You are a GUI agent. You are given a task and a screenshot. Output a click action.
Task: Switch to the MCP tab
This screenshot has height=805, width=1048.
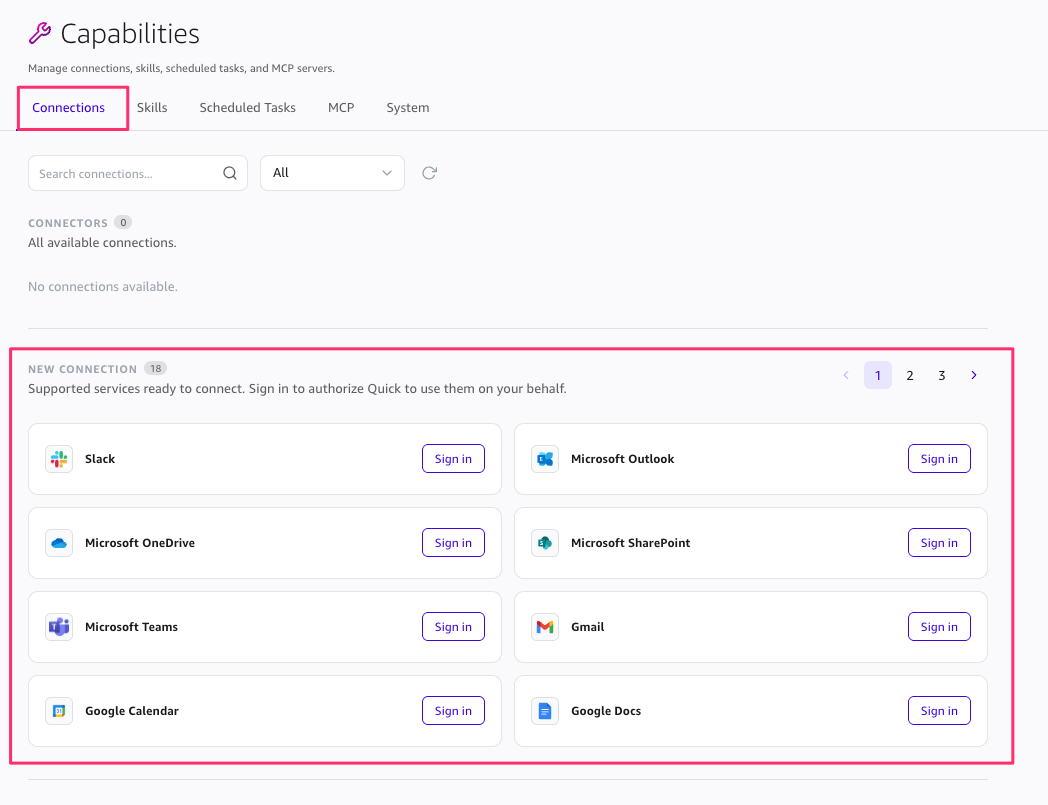341,108
